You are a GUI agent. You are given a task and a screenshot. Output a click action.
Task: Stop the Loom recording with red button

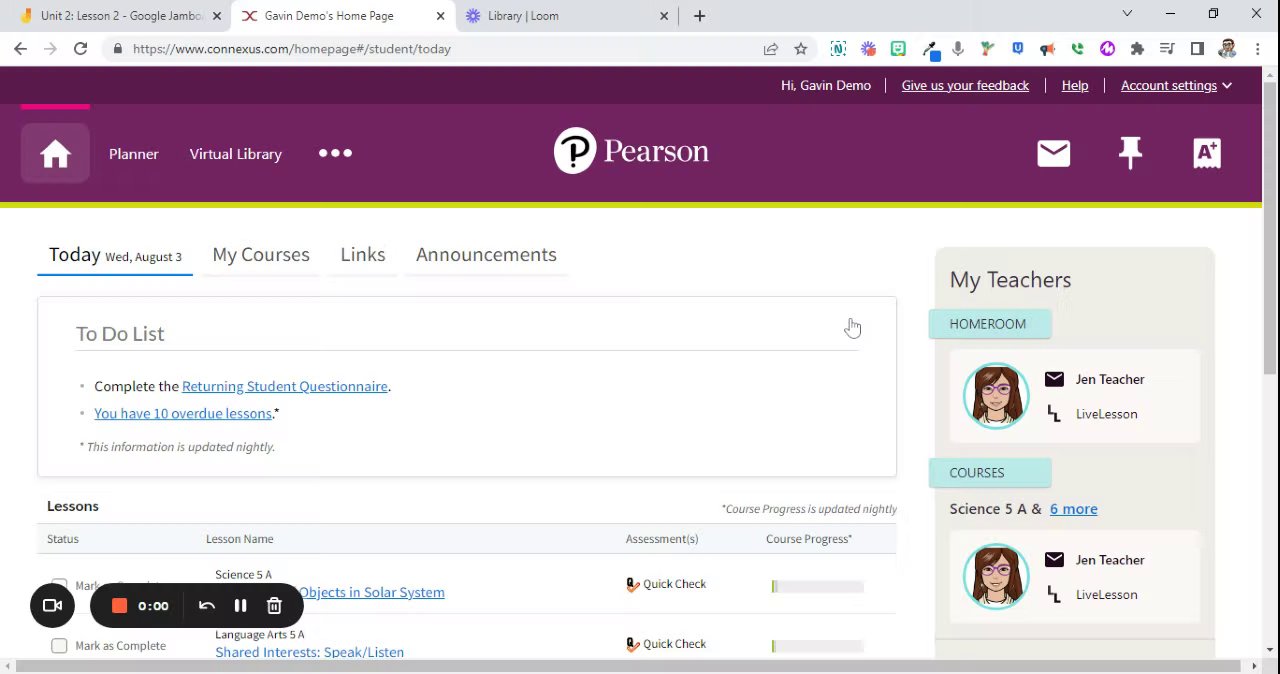click(119, 606)
